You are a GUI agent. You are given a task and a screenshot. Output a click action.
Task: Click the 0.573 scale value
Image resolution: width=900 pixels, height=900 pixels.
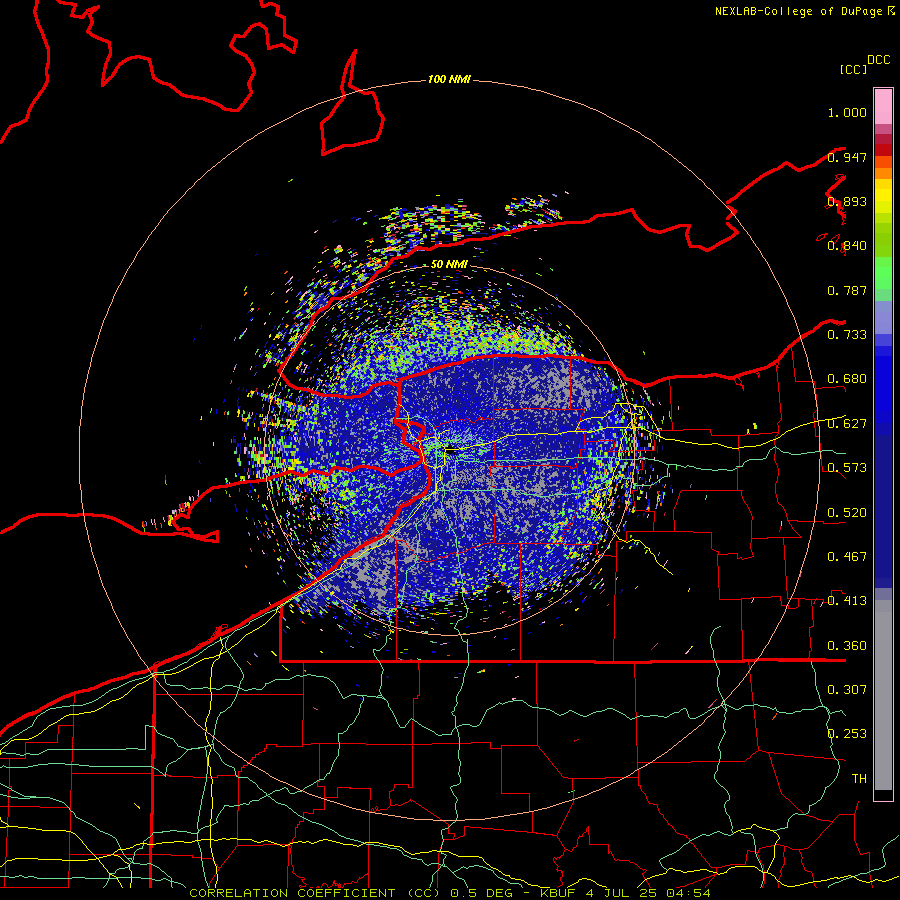[x=847, y=468]
